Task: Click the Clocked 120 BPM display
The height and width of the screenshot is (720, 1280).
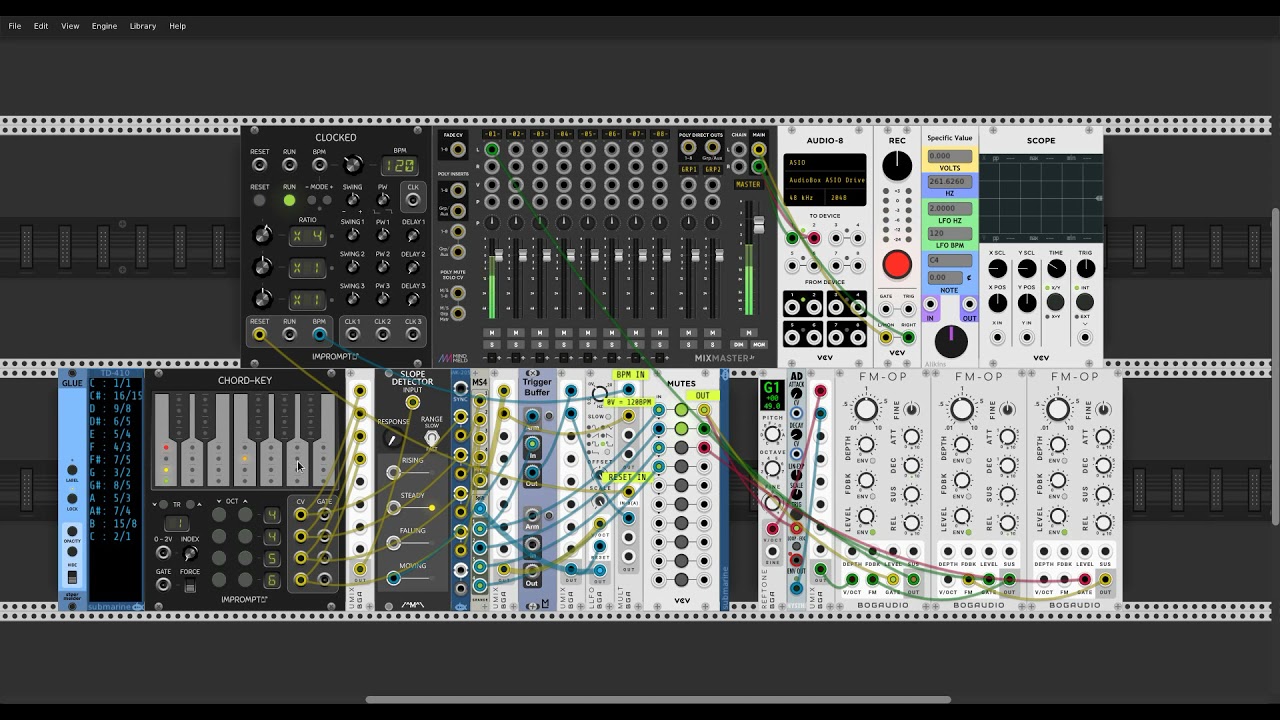Action: click(398, 166)
